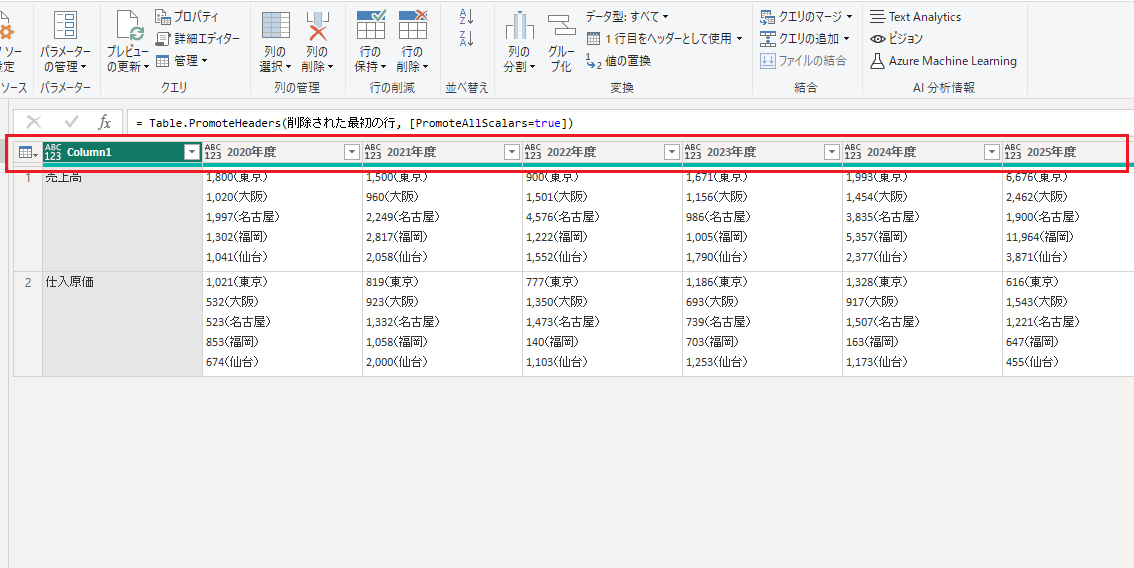Click the 列の分割 split column icon
Image resolution: width=1134 pixels, height=568 pixels.
(x=518, y=28)
